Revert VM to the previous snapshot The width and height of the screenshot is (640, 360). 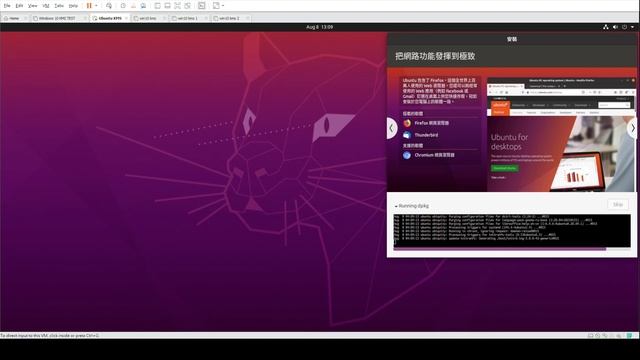[133, 6]
